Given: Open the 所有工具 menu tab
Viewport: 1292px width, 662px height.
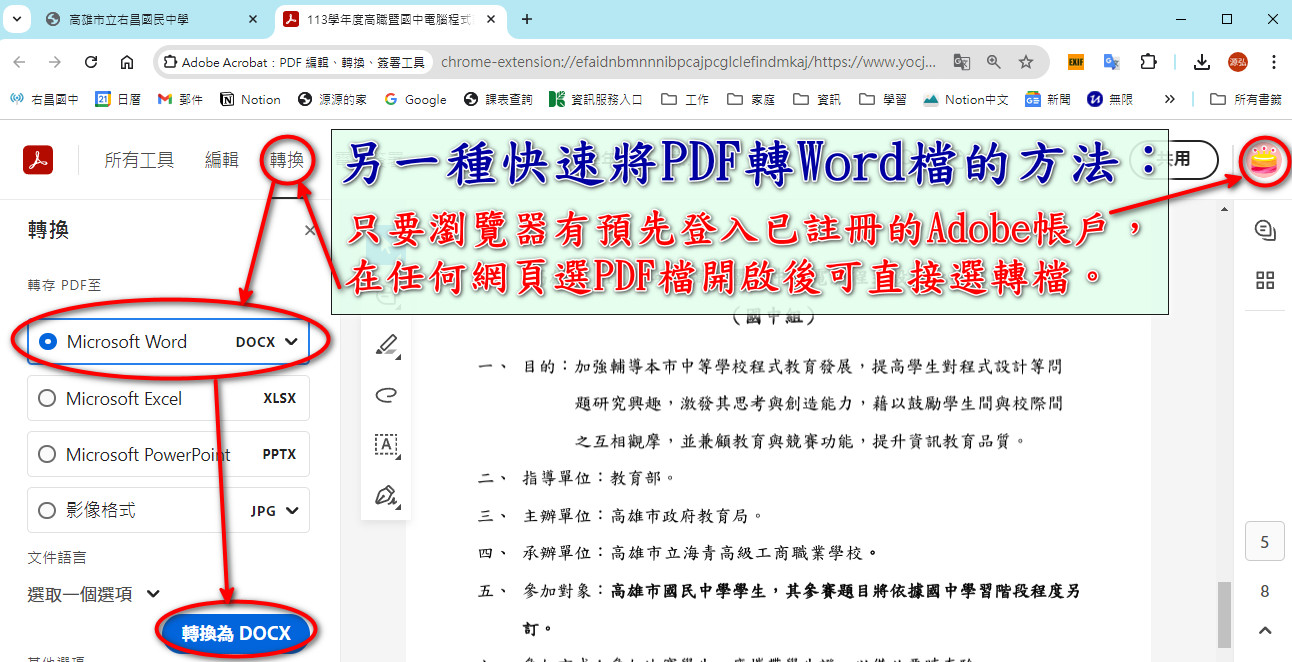Looking at the screenshot, I should click(x=139, y=160).
